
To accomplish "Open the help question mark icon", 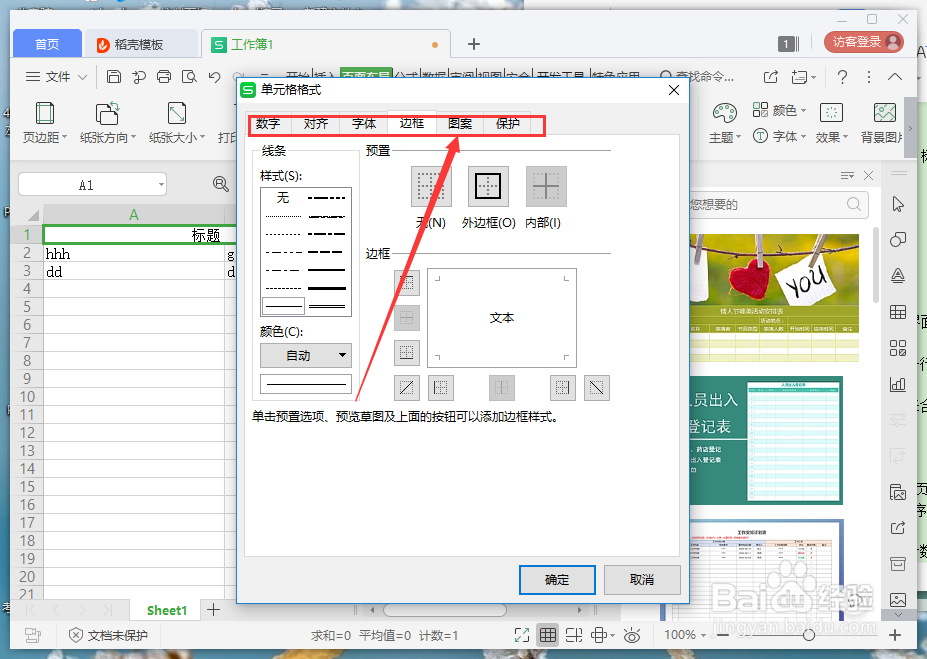I will pyautogui.click(x=842, y=77).
